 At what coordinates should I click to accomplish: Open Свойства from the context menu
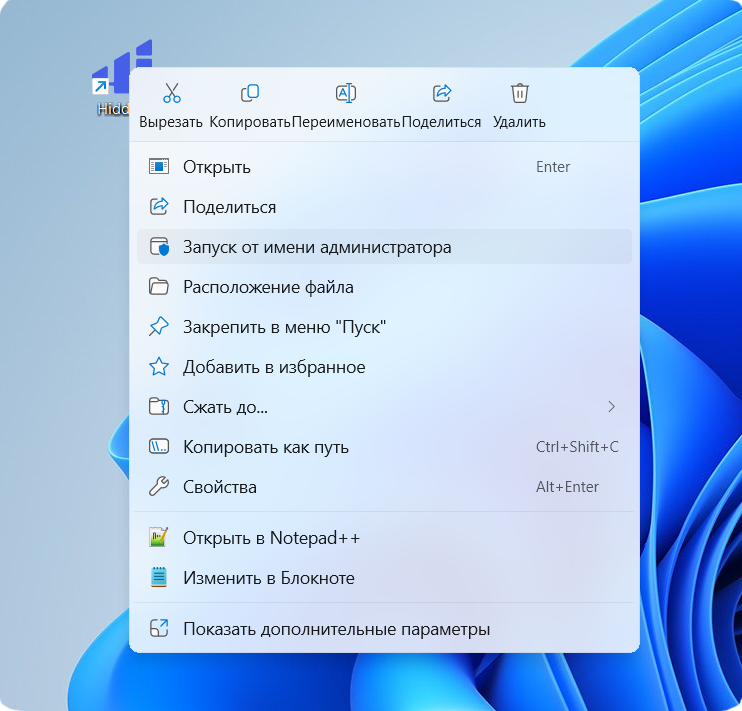tap(219, 487)
